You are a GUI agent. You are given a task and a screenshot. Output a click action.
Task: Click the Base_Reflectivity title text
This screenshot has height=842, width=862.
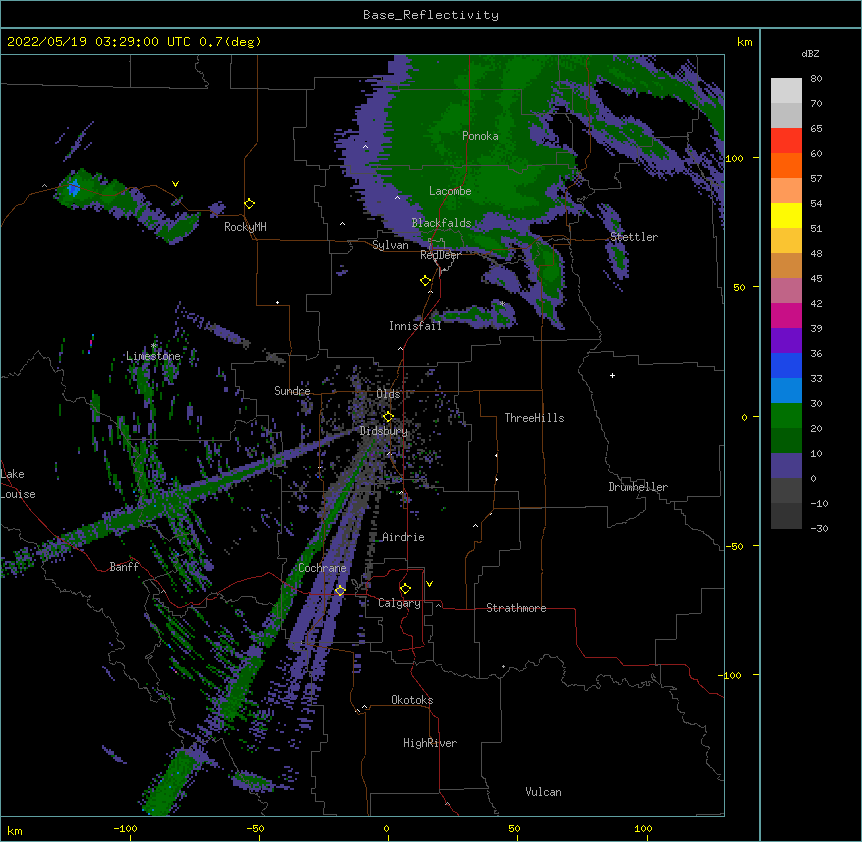pyautogui.click(x=431, y=15)
